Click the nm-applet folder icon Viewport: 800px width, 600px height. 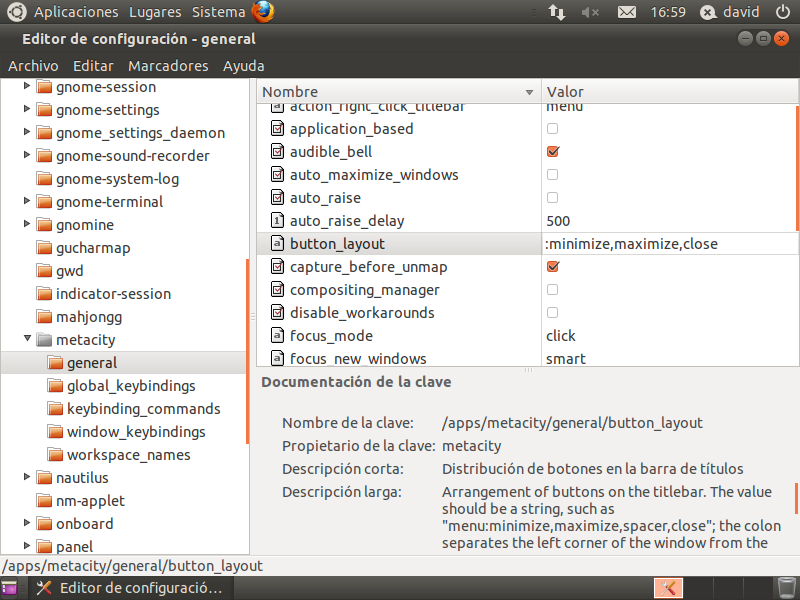click(44, 501)
